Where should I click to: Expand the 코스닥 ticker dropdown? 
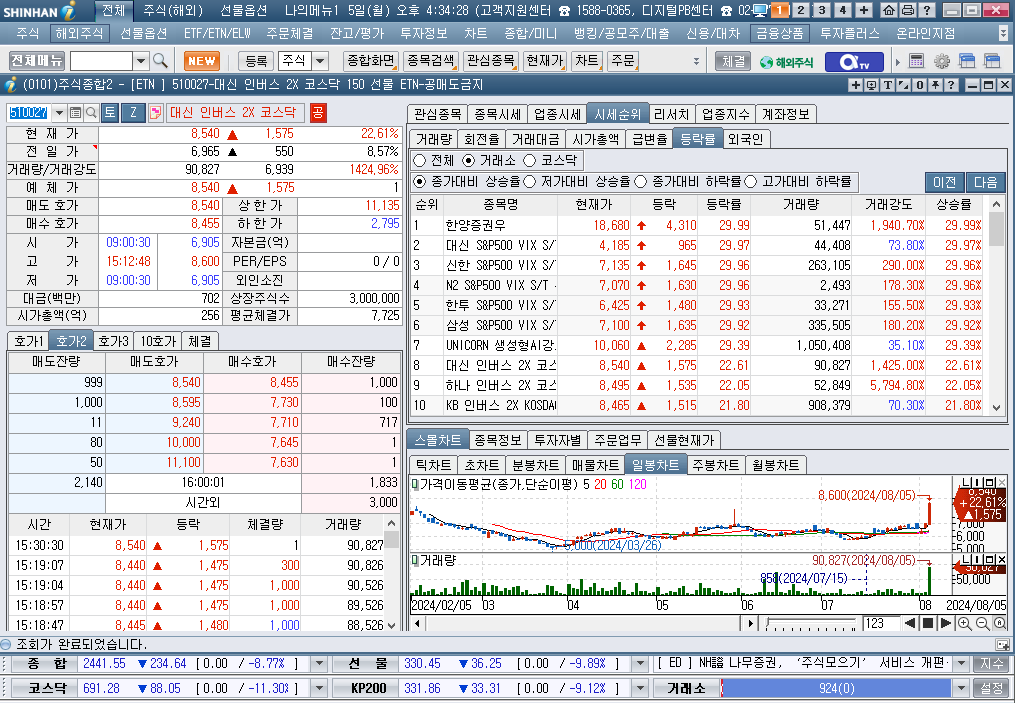click(x=318, y=688)
